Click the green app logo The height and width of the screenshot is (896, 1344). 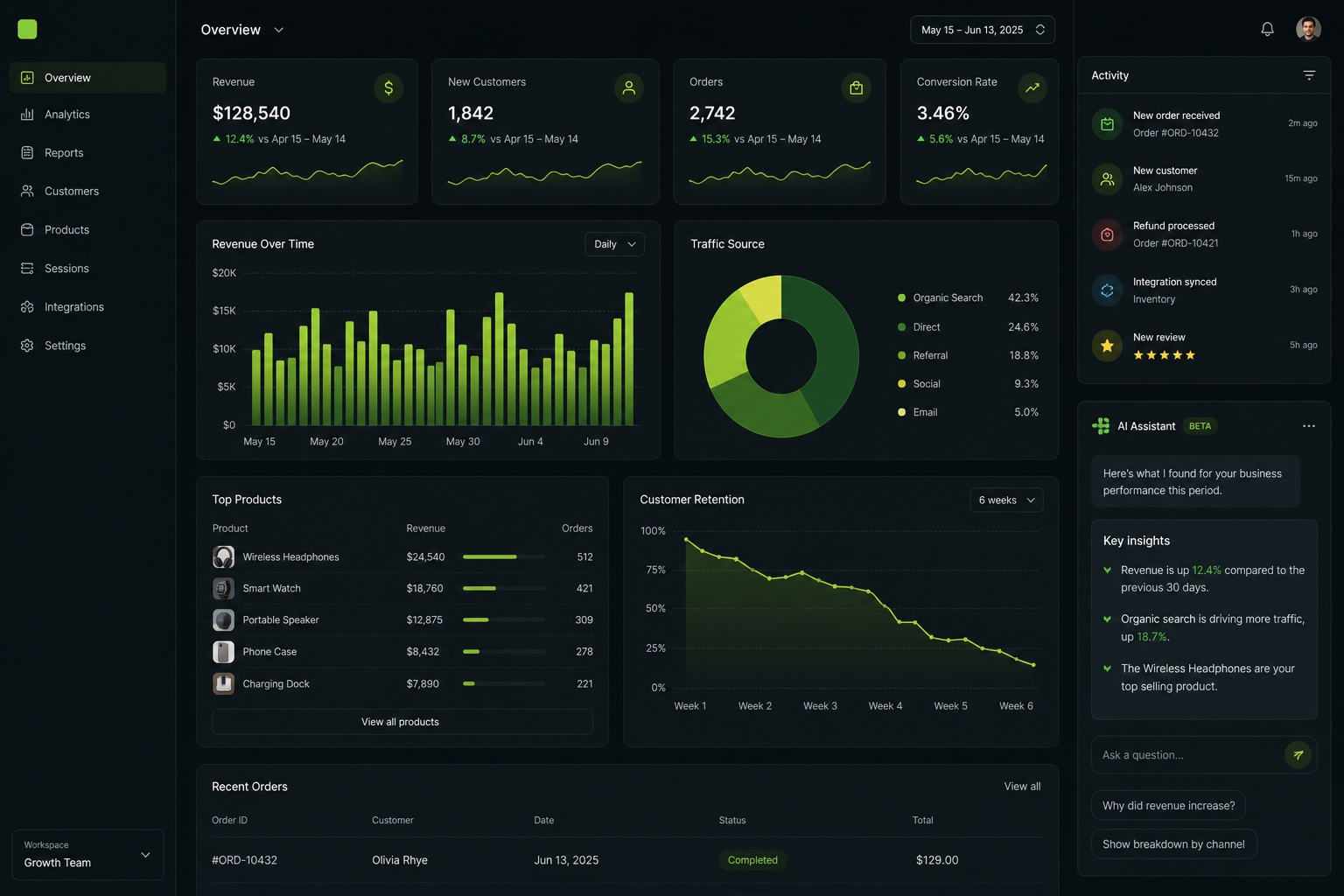(27, 29)
